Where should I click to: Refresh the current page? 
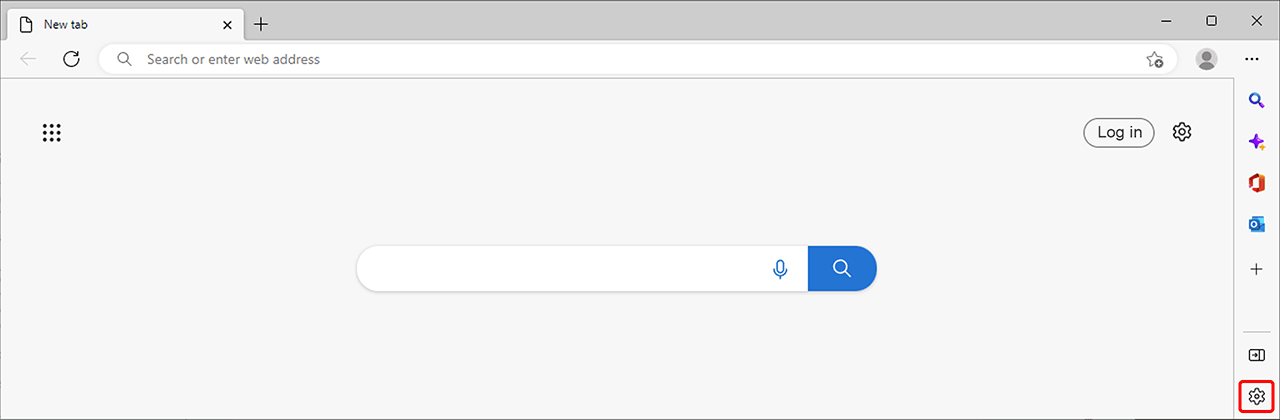tap(71, 59)
